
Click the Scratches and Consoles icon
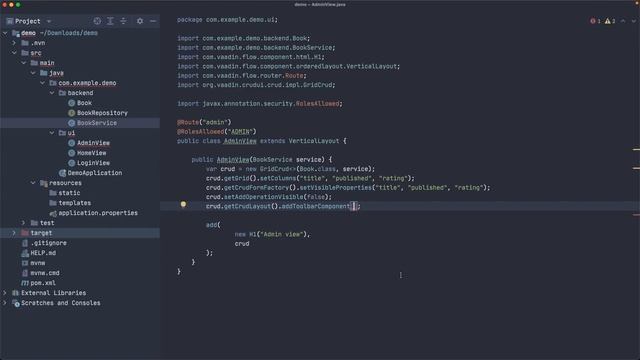coord(16,303)
